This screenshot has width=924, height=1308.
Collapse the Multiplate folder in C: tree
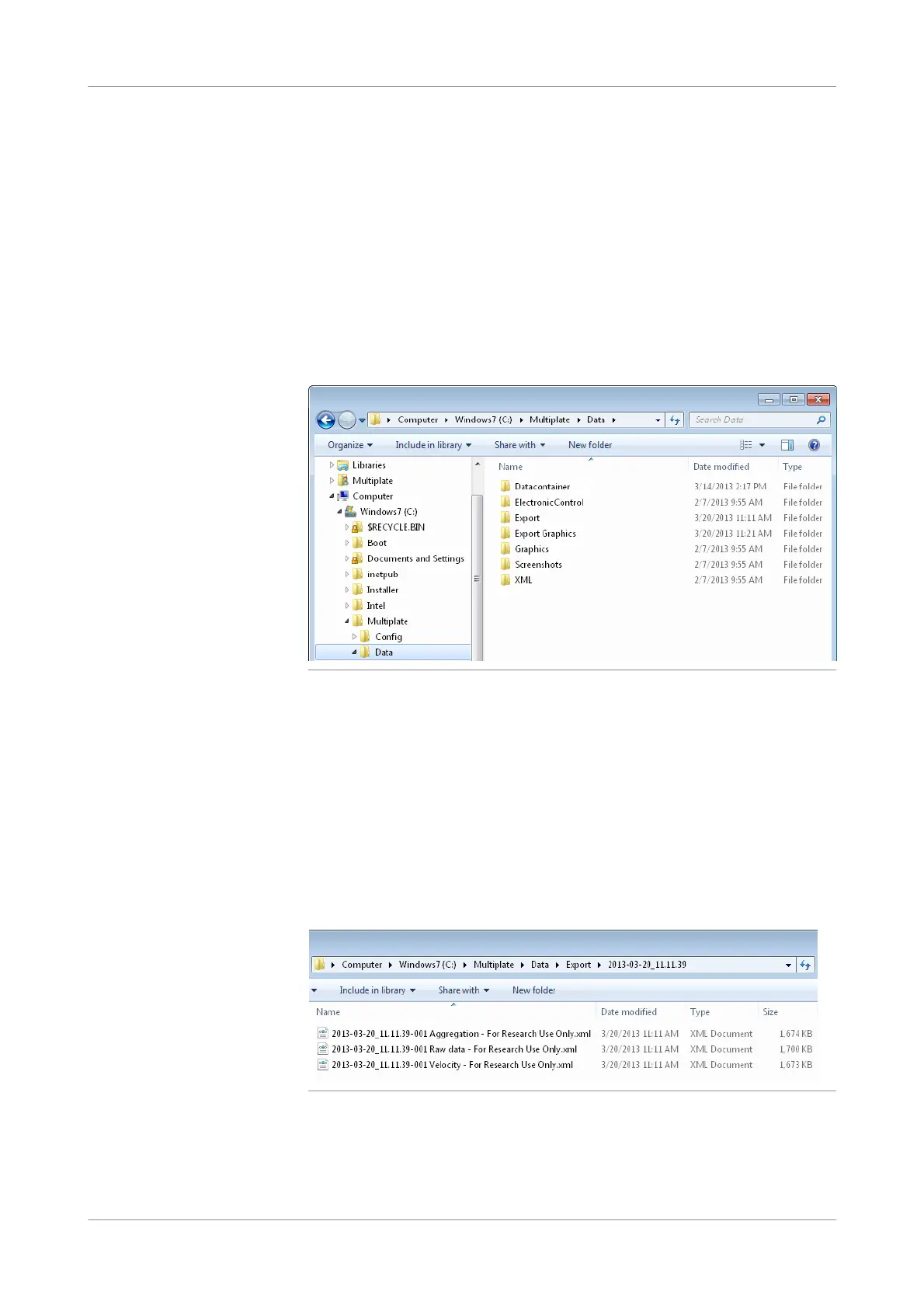coord(347,621)
